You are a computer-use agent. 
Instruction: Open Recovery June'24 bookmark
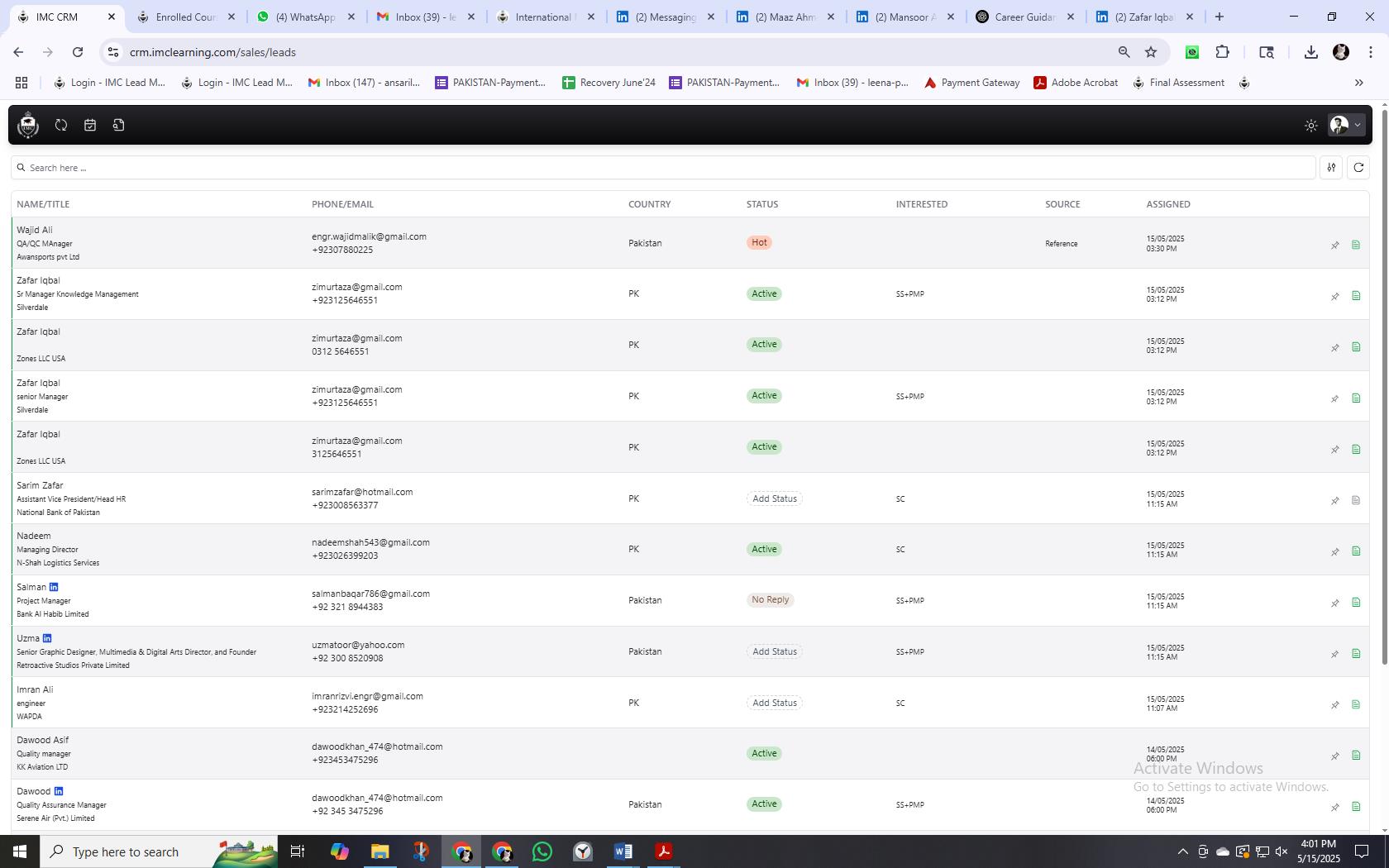click(x=609, y=83)
